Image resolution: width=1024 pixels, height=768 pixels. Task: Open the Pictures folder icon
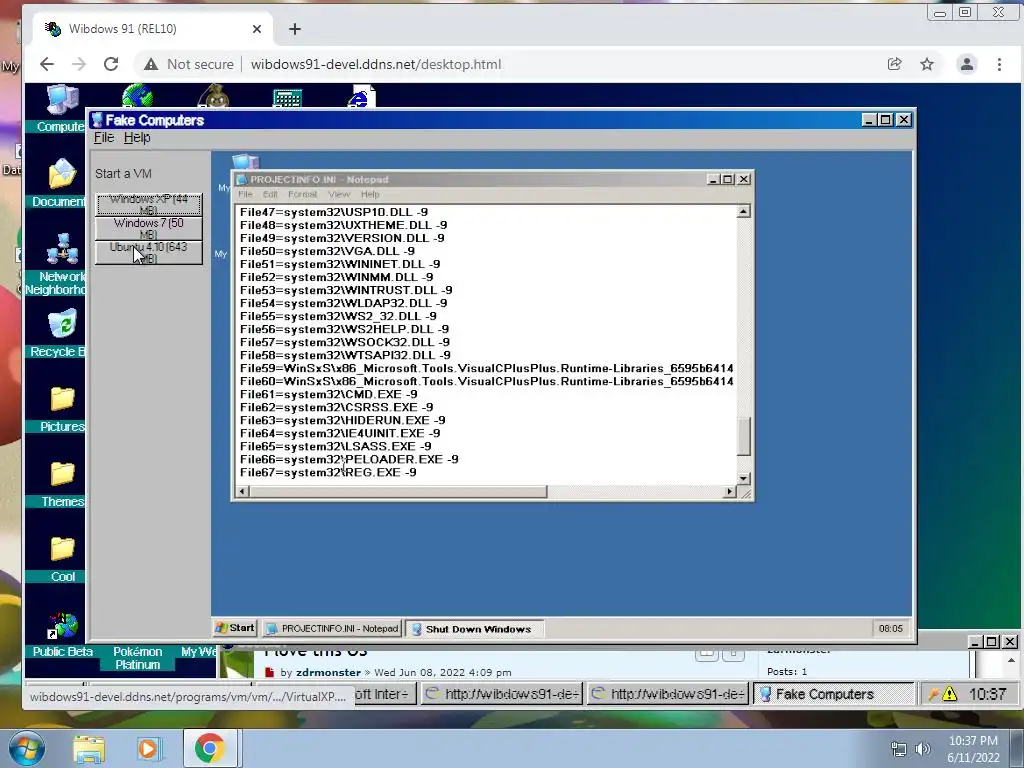(x=62, y=399)
